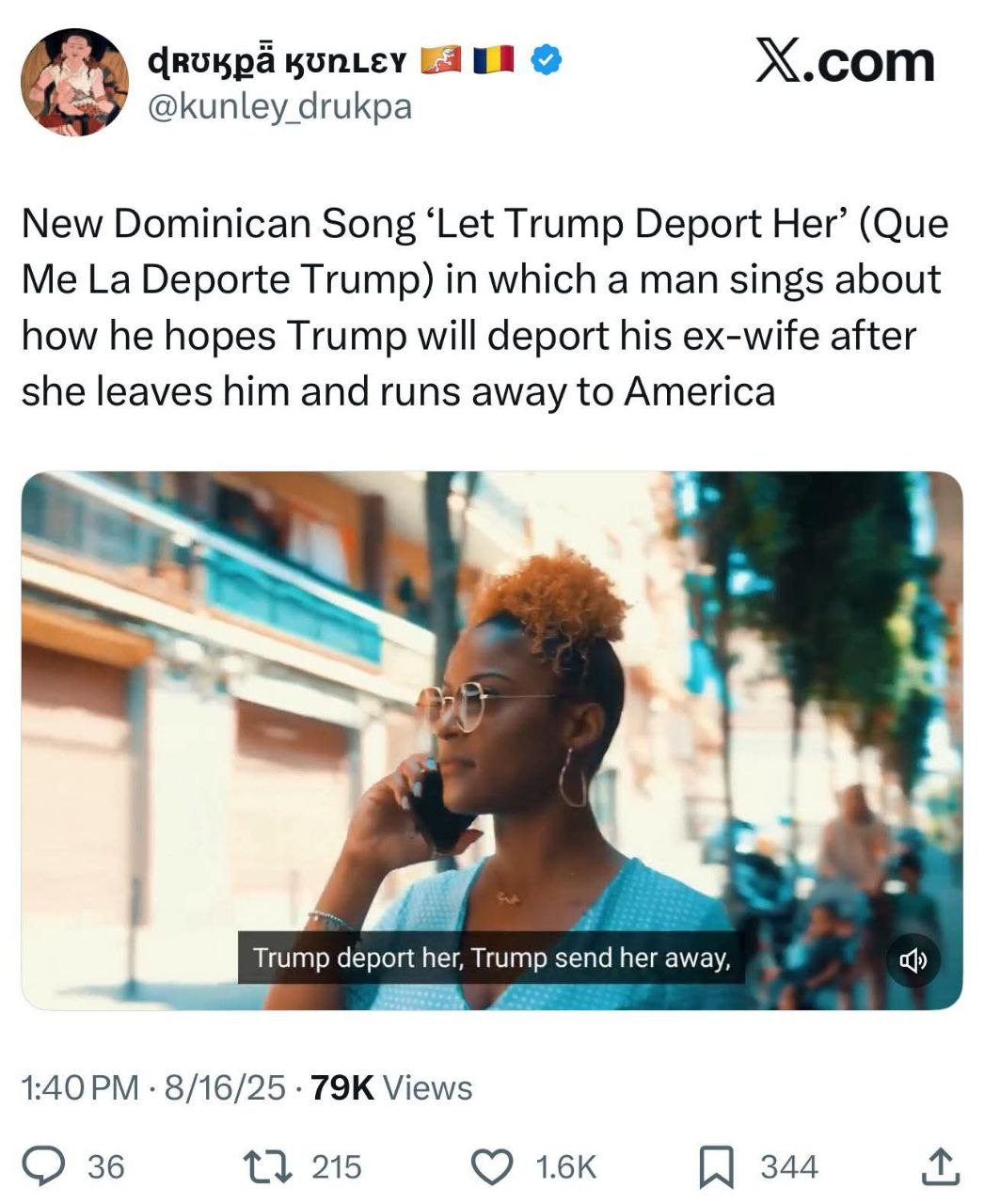984x1204 pixels.
Task: Click the Bhutan flag emoji in the name
Action: pyautogui.click(x=440, y=60)
